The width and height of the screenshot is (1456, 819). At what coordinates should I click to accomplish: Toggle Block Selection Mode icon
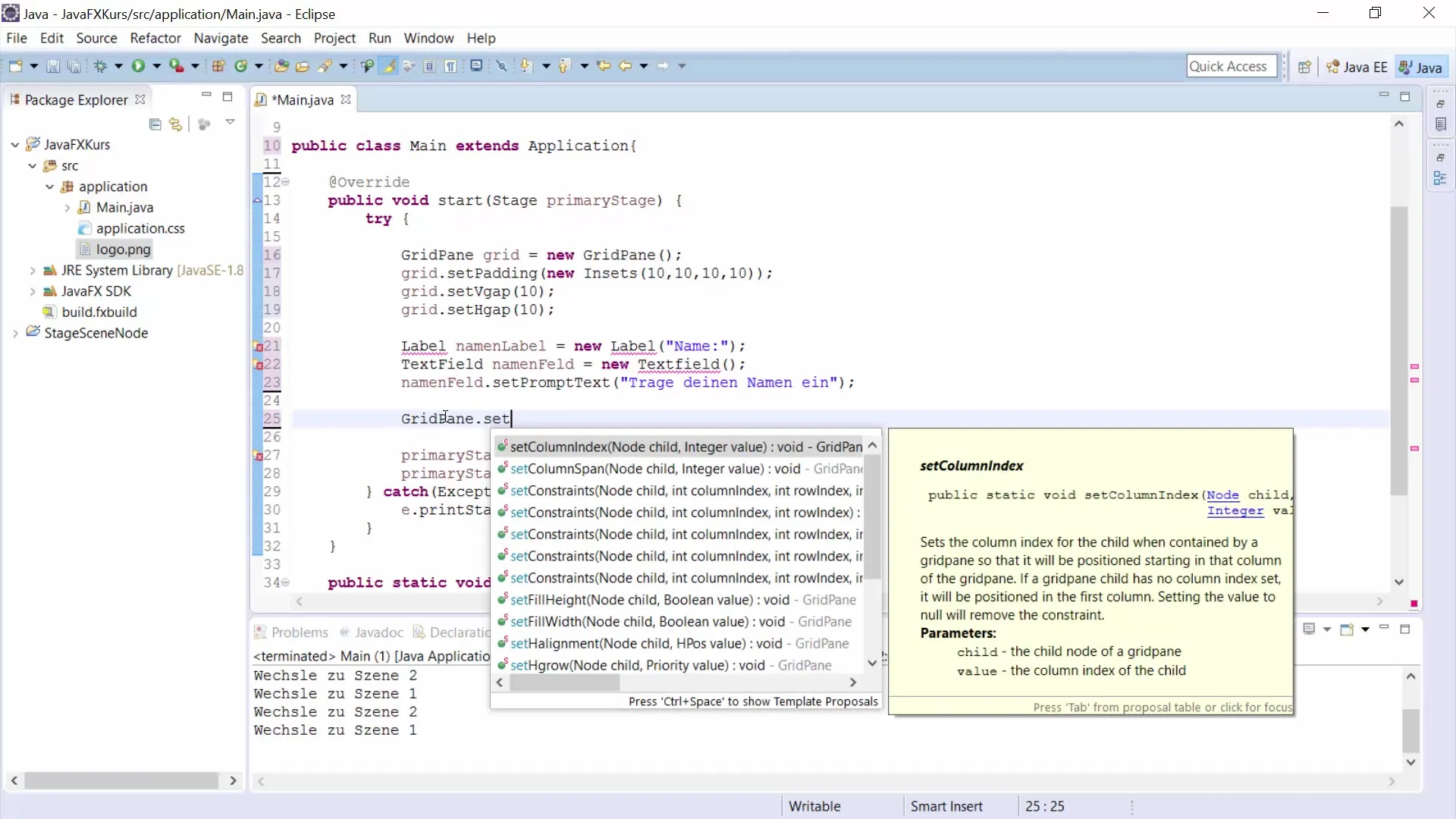[429, 66]
